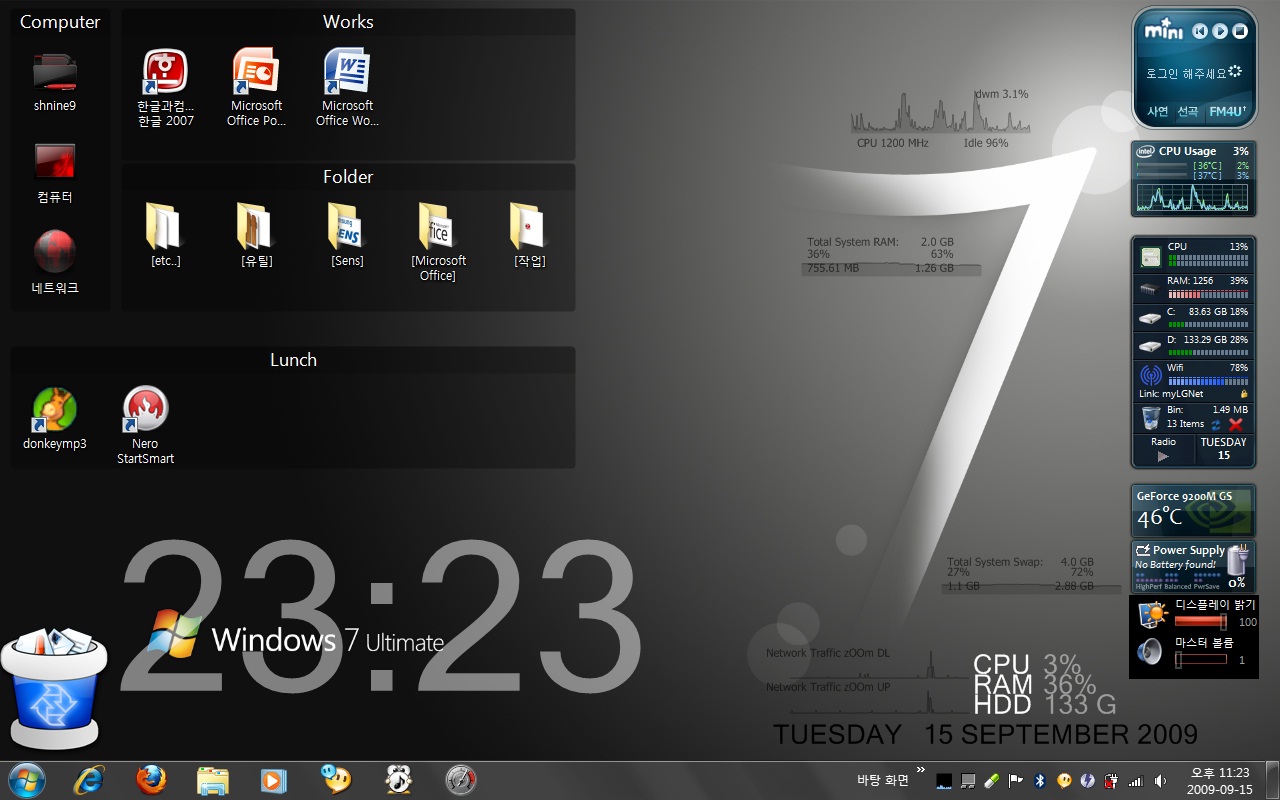Click the Bluetooth tray icon
Image resolution: width=1280 pixels, height=800 pixels.
pyautogui.click(x=1040, y=781)
